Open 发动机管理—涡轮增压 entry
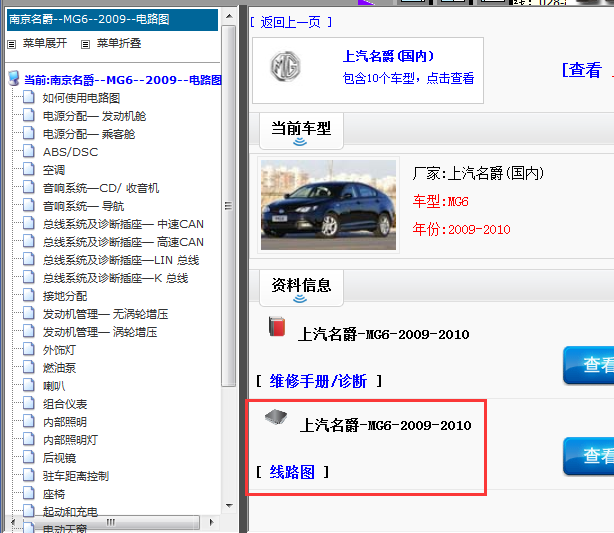This screenshot has height=533, width=614. [x=100, y=332]
